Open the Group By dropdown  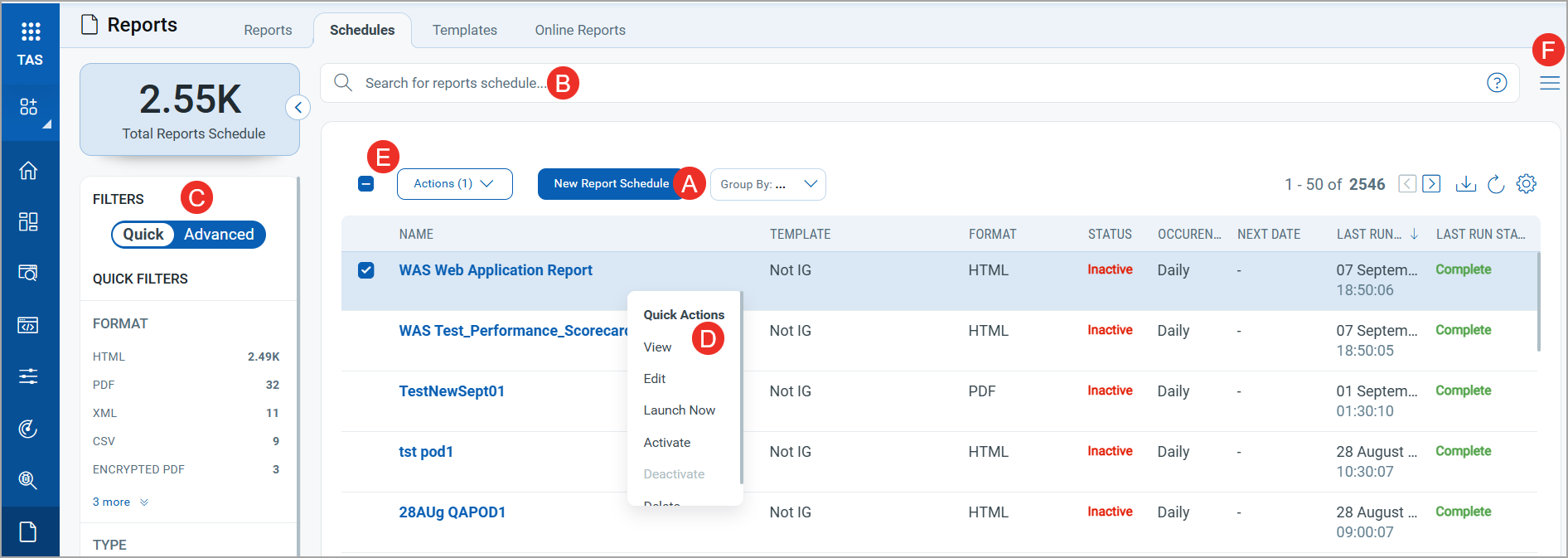click(x=767, y=184)
